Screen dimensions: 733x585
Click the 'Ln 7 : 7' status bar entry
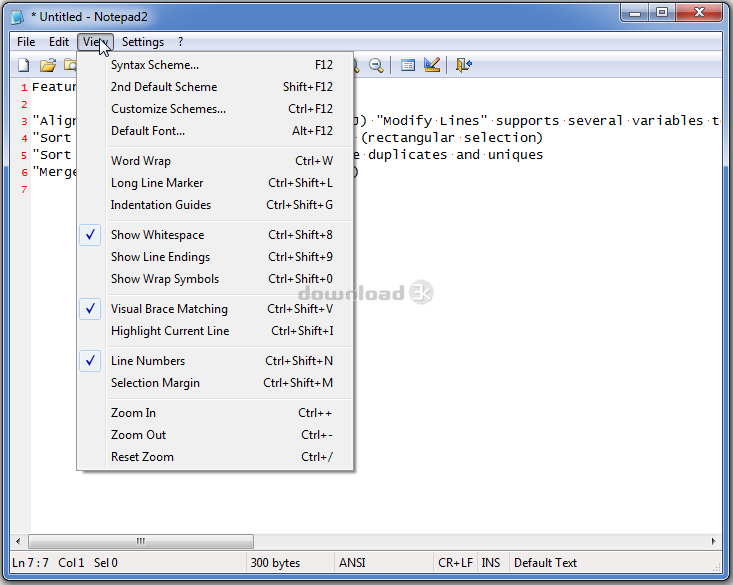coord(30,563)
